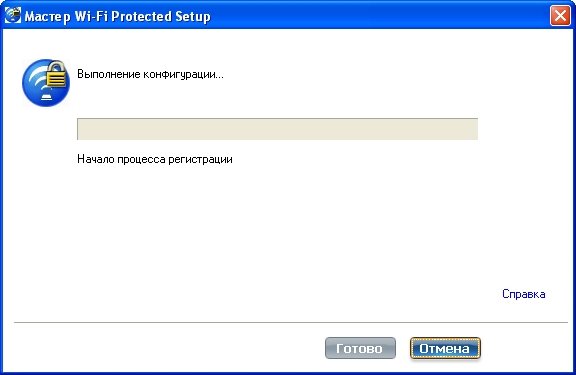Viewport: 576px width, 375px height.
Task: Click the Wi-Fi Protected Setup lock icon
Action: (46, 83)
